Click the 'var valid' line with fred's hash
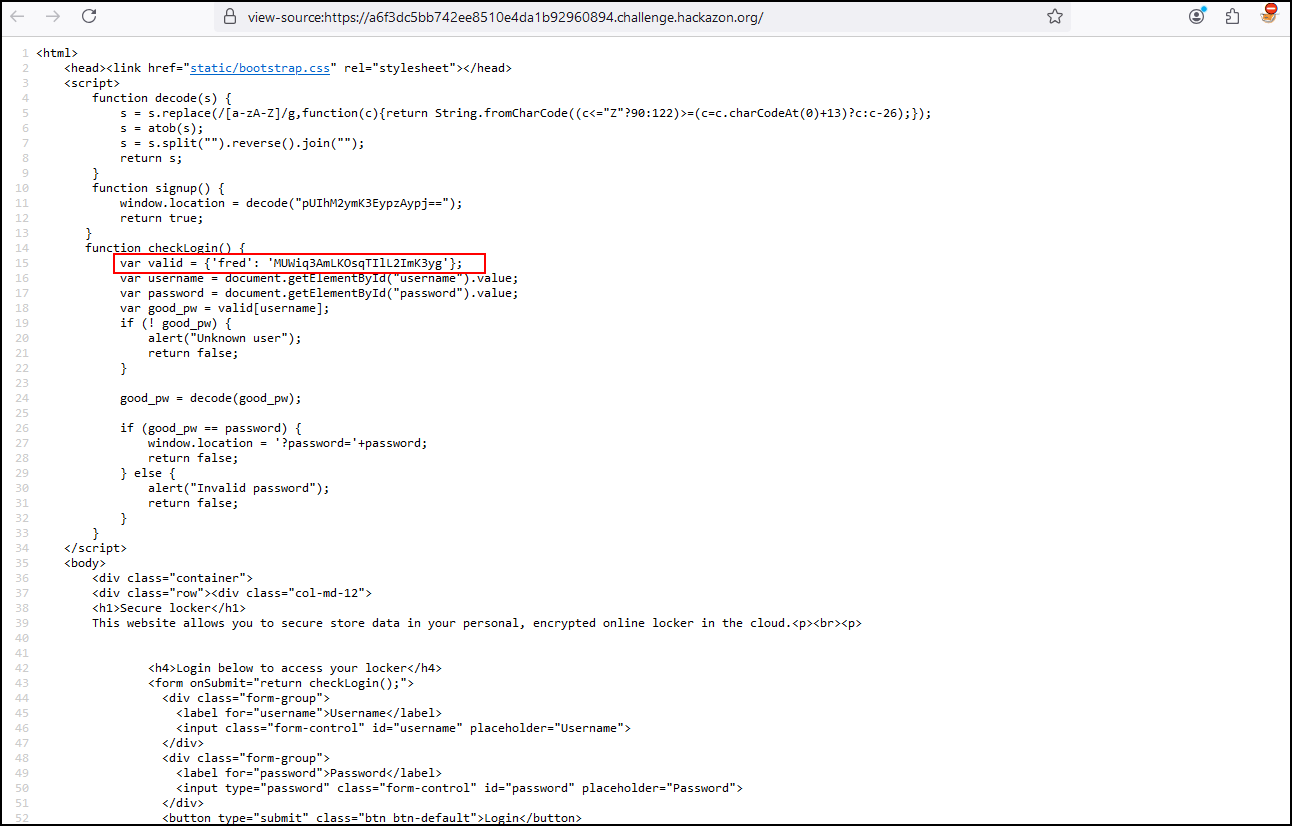1292x826 pixels. 291,263
